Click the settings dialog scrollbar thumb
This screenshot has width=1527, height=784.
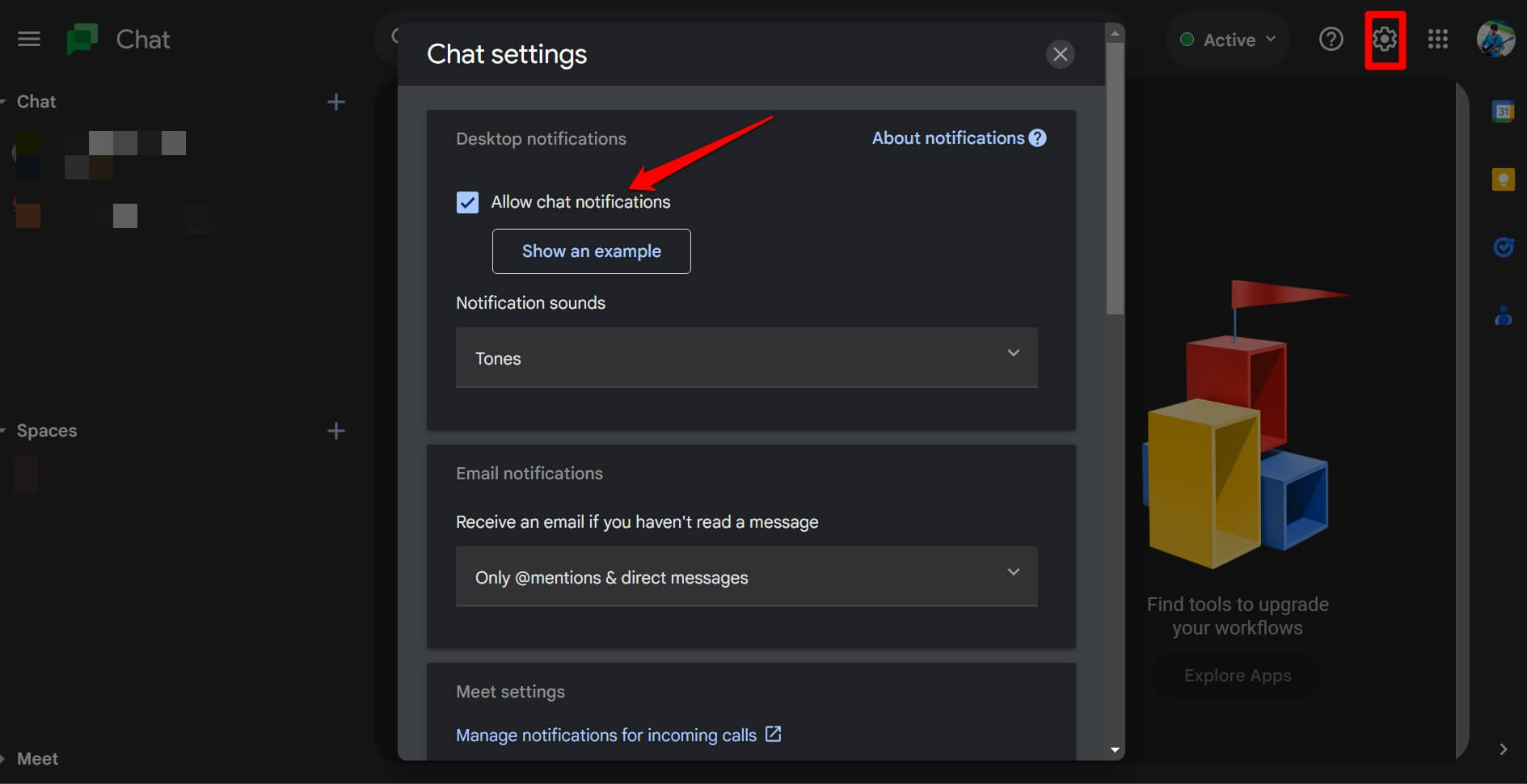[1116, 178]
